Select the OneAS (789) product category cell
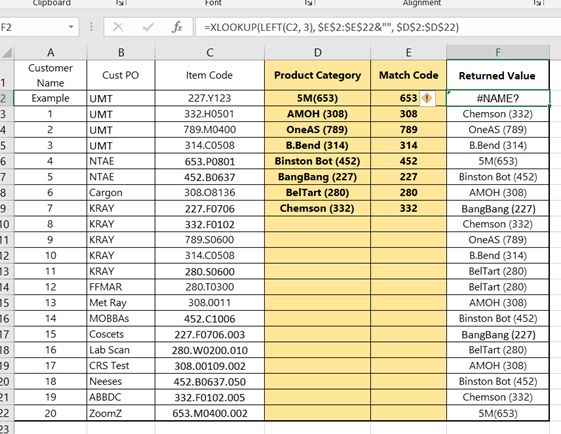Screen dimensions: 561x434 317,130
